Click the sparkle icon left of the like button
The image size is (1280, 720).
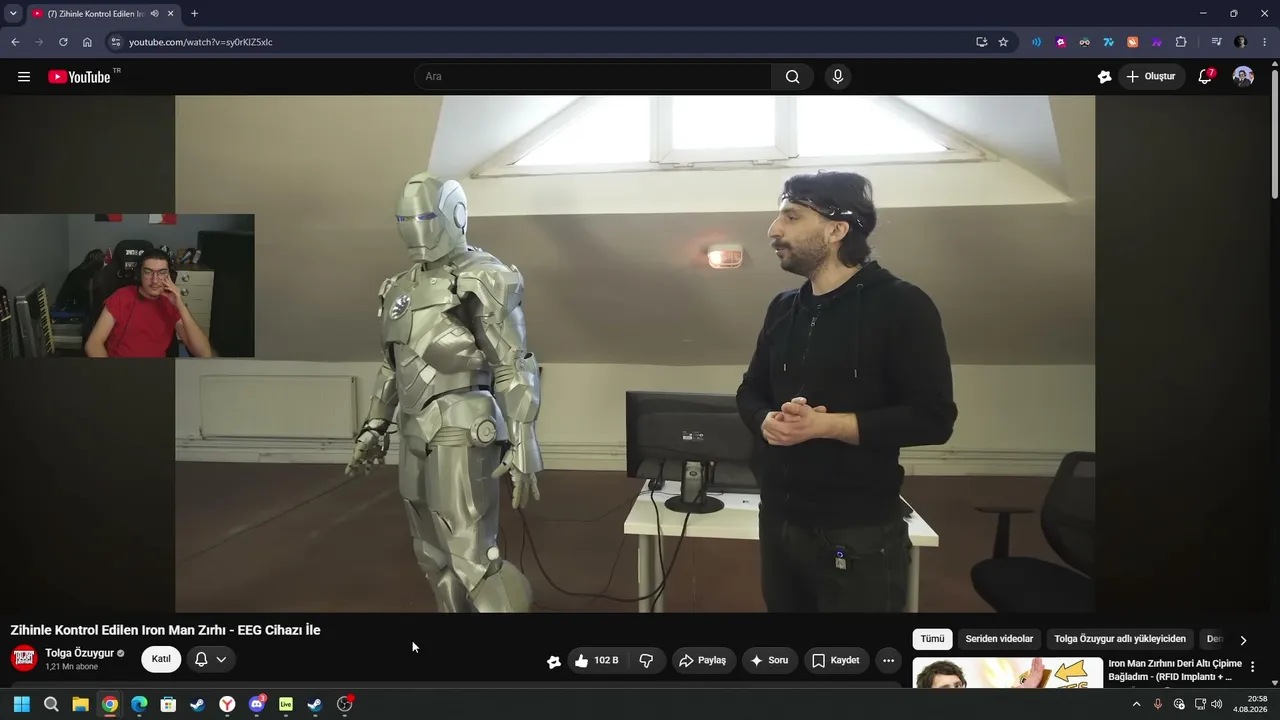[554, 661]
